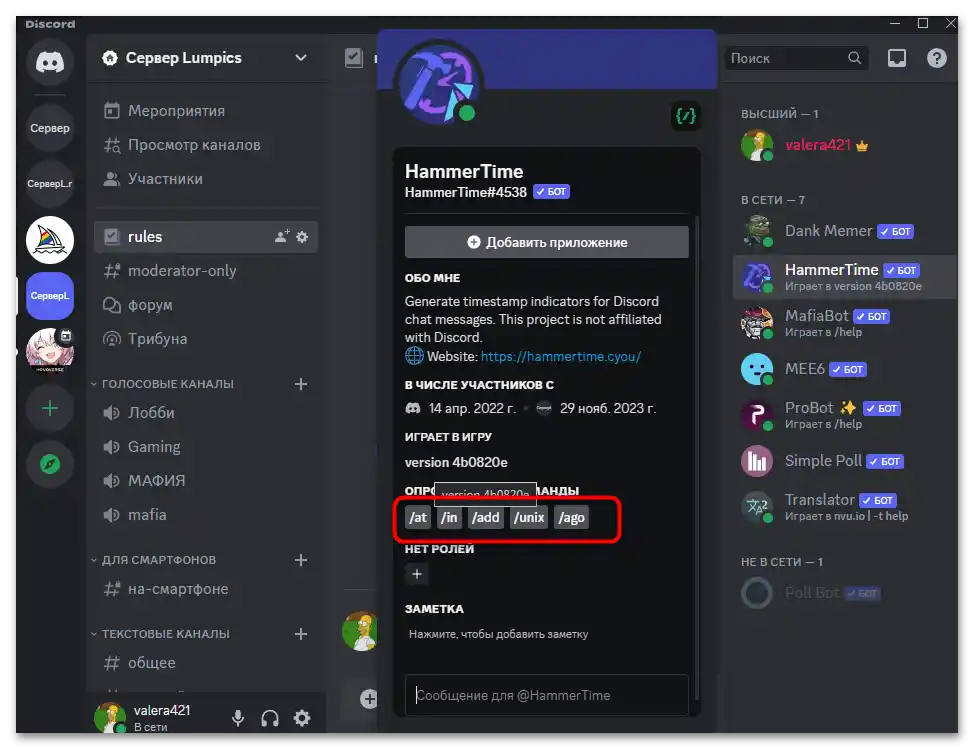Create channel in ДЛЯ СМАРТФОНОВ plus
This screenshot has height=749, width=974.
pos(301,560)
